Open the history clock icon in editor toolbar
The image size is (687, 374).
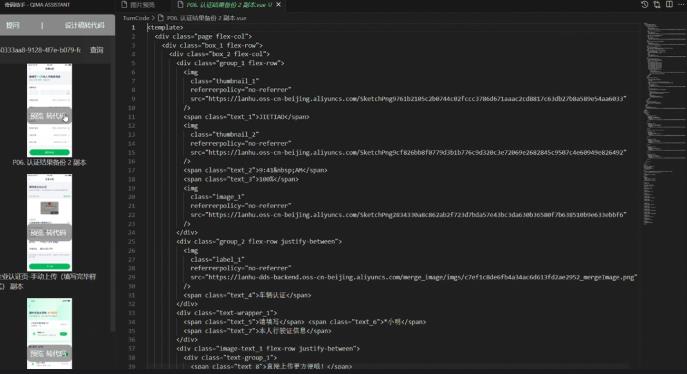pos(644,4)
